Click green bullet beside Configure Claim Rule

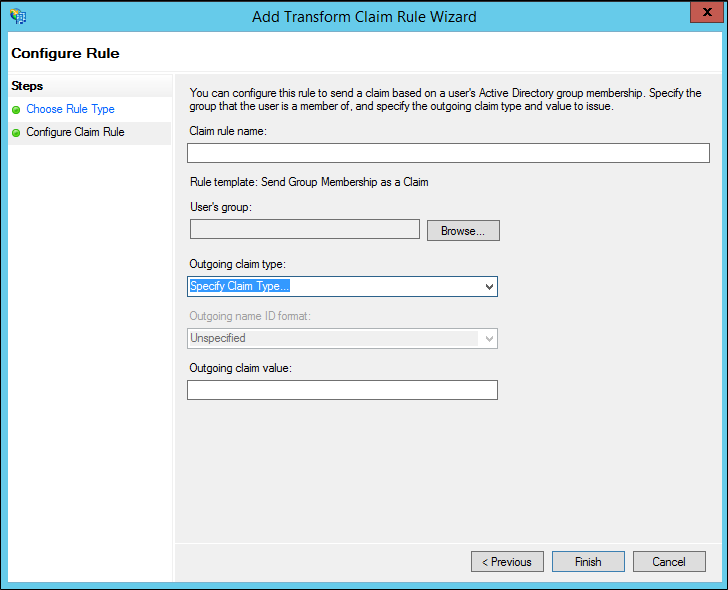tap(16, 132)
